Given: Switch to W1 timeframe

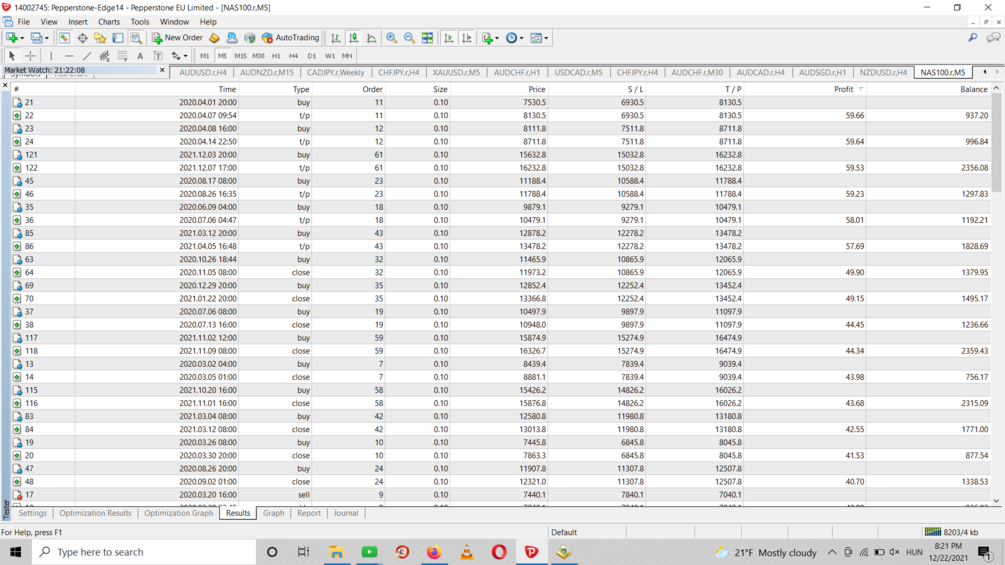Looking at the screenshot, I should tap(329, 56).
